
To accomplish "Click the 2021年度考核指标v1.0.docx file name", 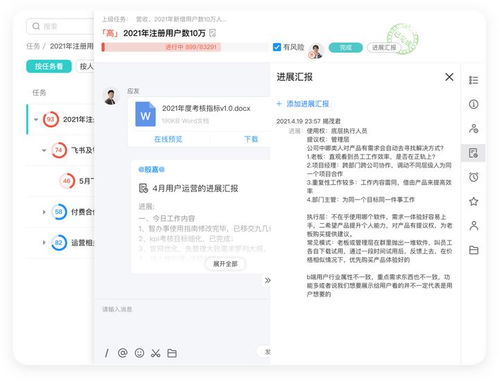I will [x=206, y=108].
